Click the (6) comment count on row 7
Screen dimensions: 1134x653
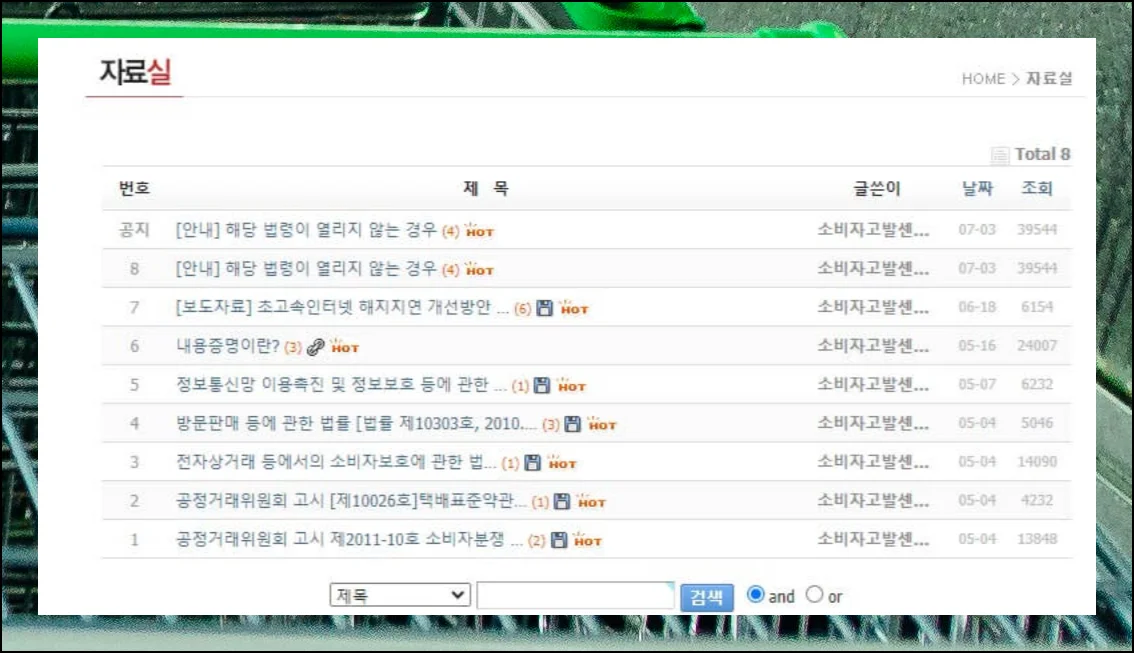(x=523, y=309)
